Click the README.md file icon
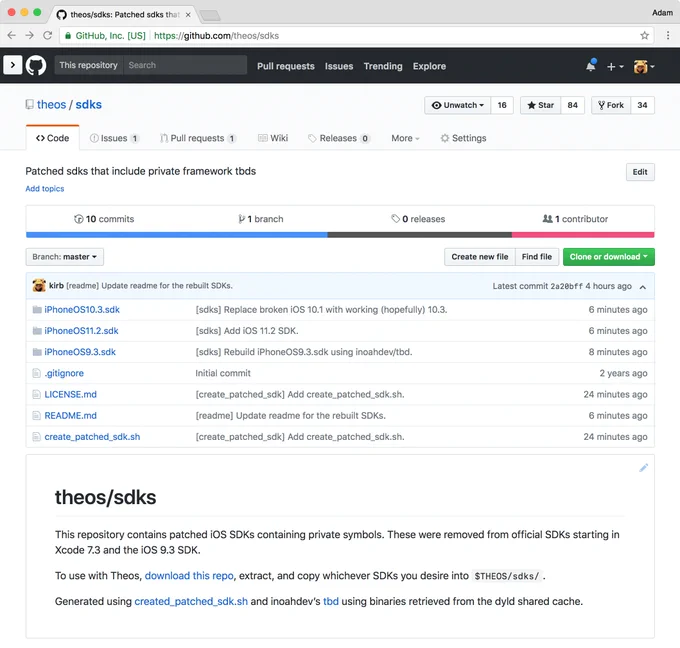 point(37,416)
